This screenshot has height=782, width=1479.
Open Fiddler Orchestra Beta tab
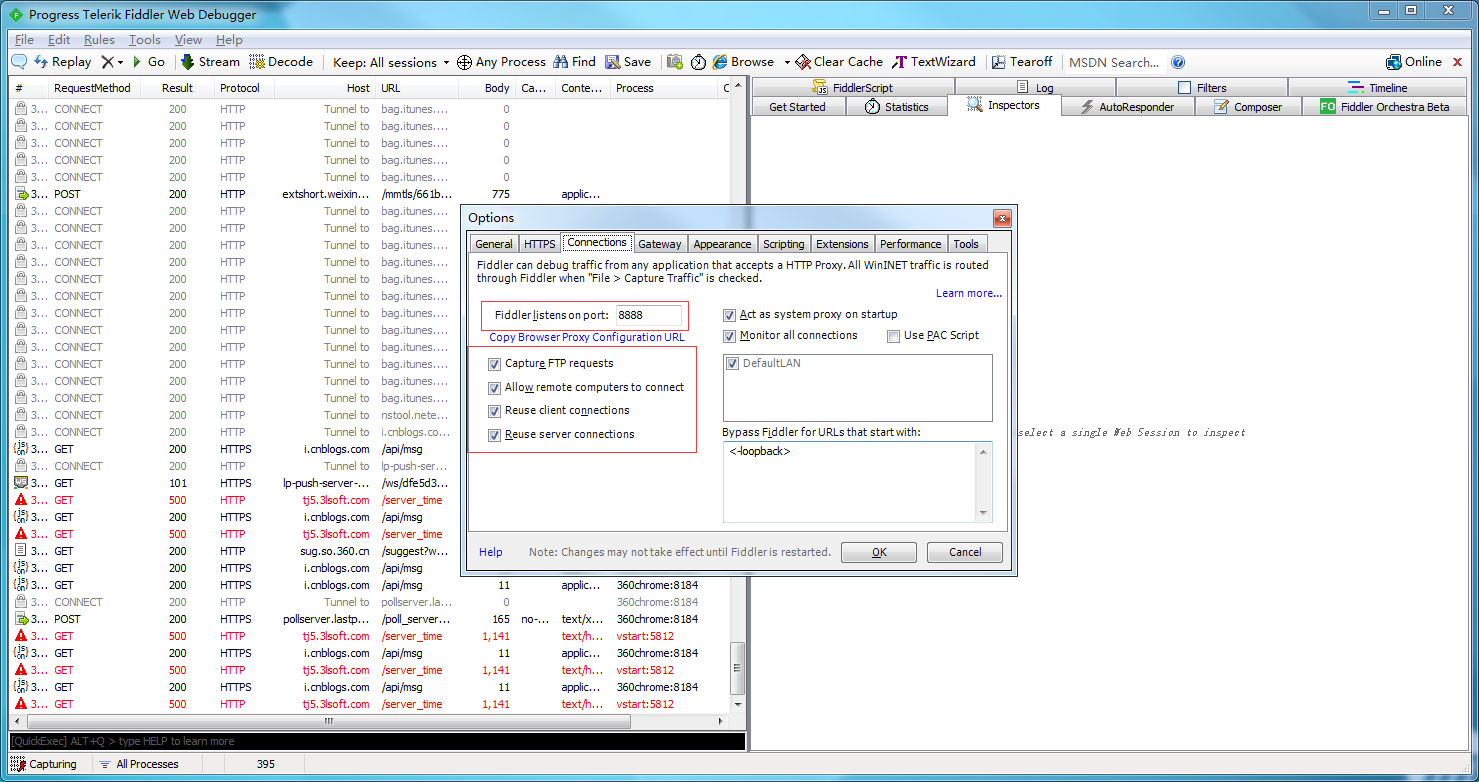(x=1384, y=107)
